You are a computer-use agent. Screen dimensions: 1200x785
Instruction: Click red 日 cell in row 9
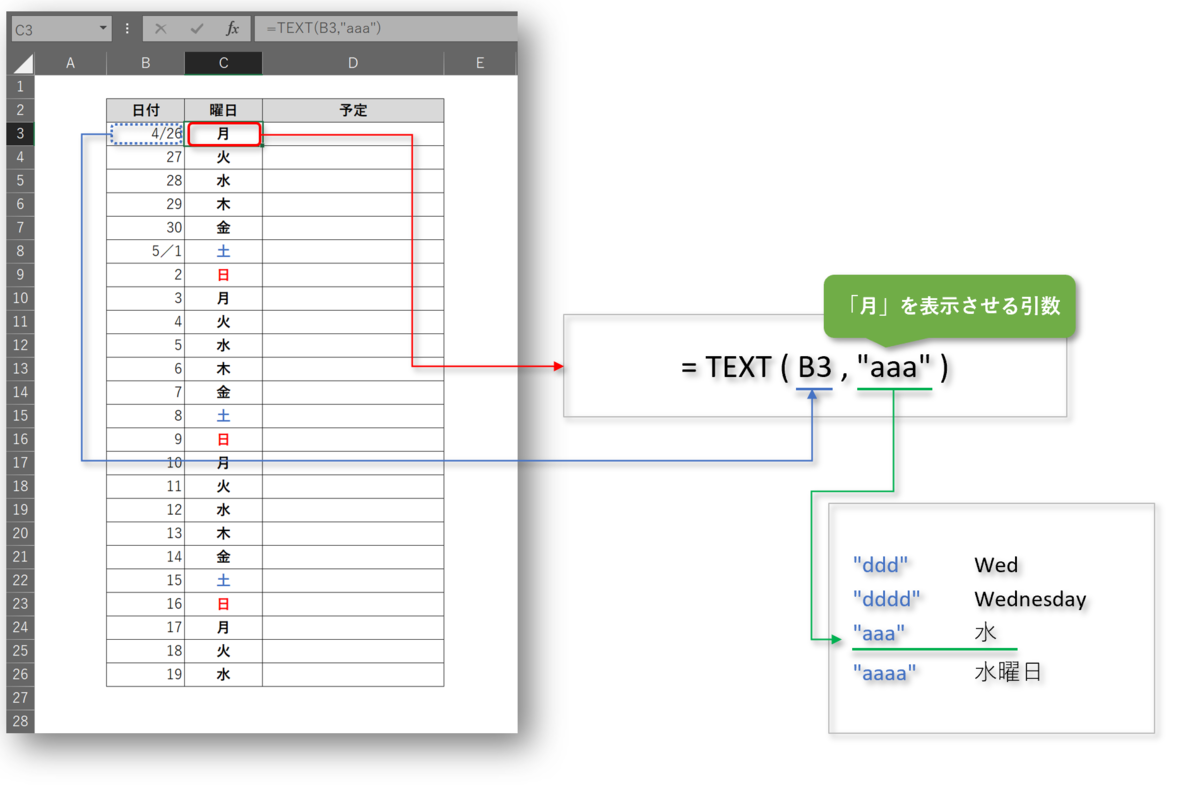223,275
